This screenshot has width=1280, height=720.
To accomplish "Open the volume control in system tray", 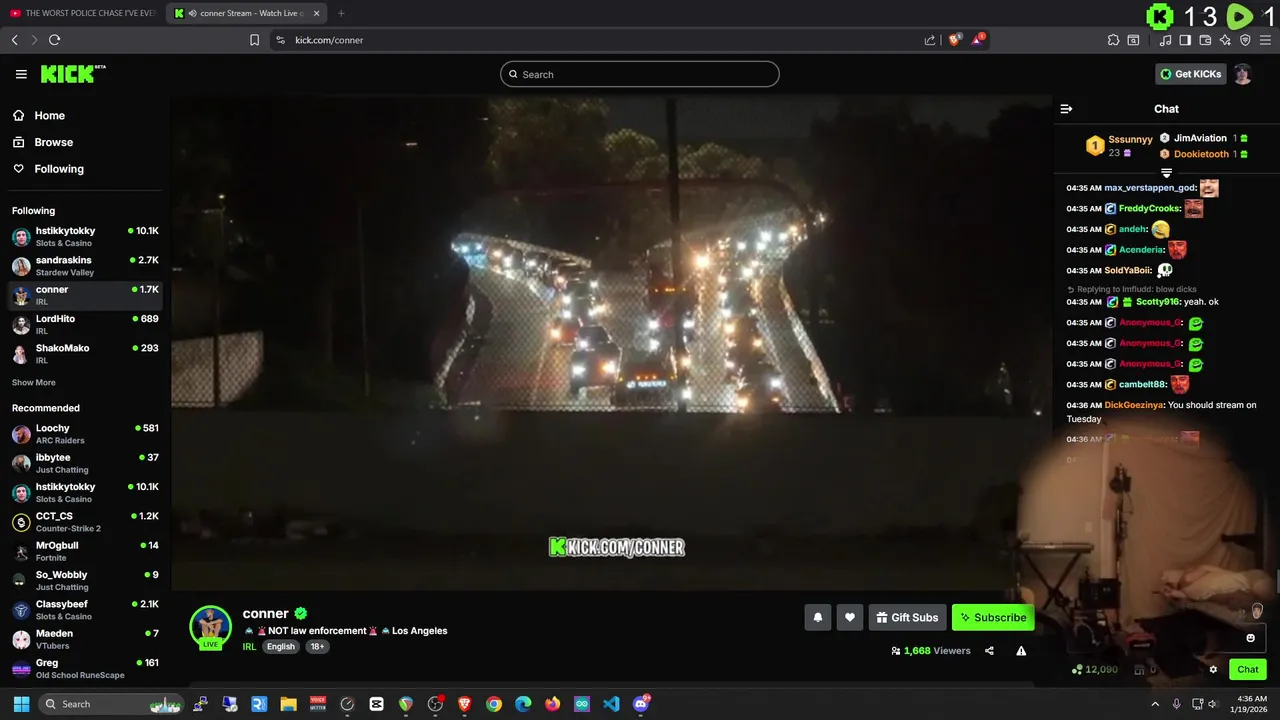I will click(x=1212, y=704).
